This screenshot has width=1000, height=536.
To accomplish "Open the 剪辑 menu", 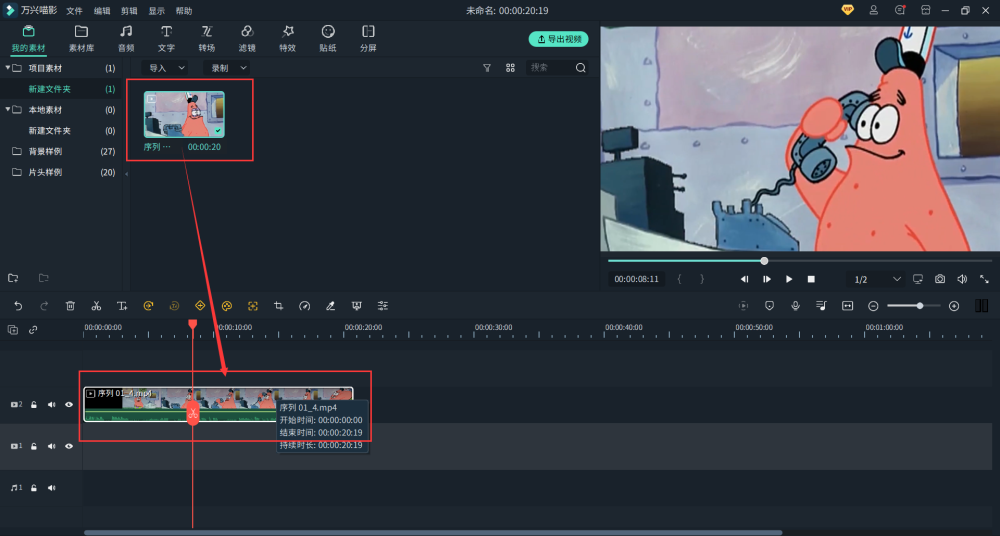I will (129, 11).
